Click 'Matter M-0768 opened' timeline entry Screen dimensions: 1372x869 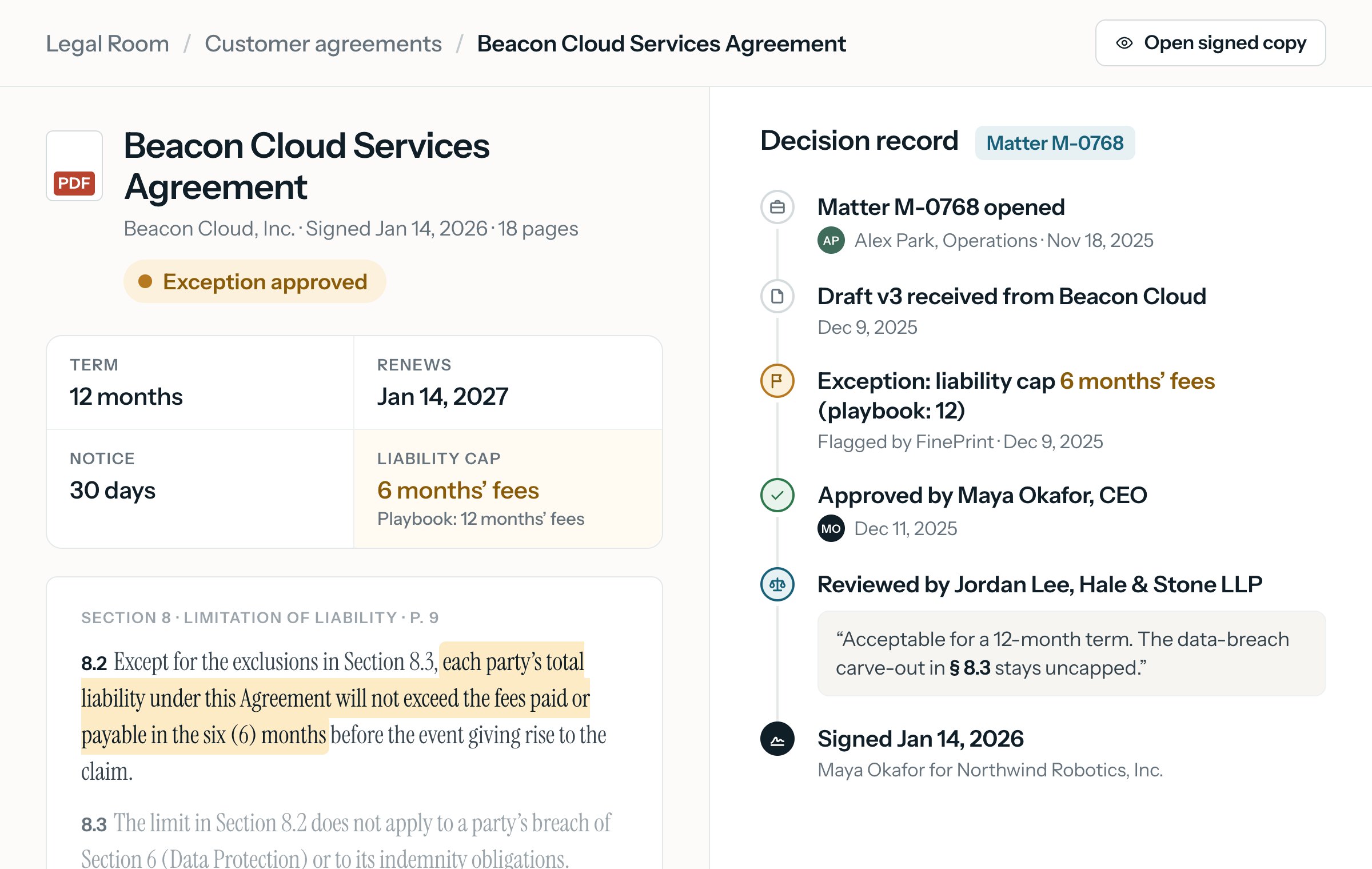(941, 207)
